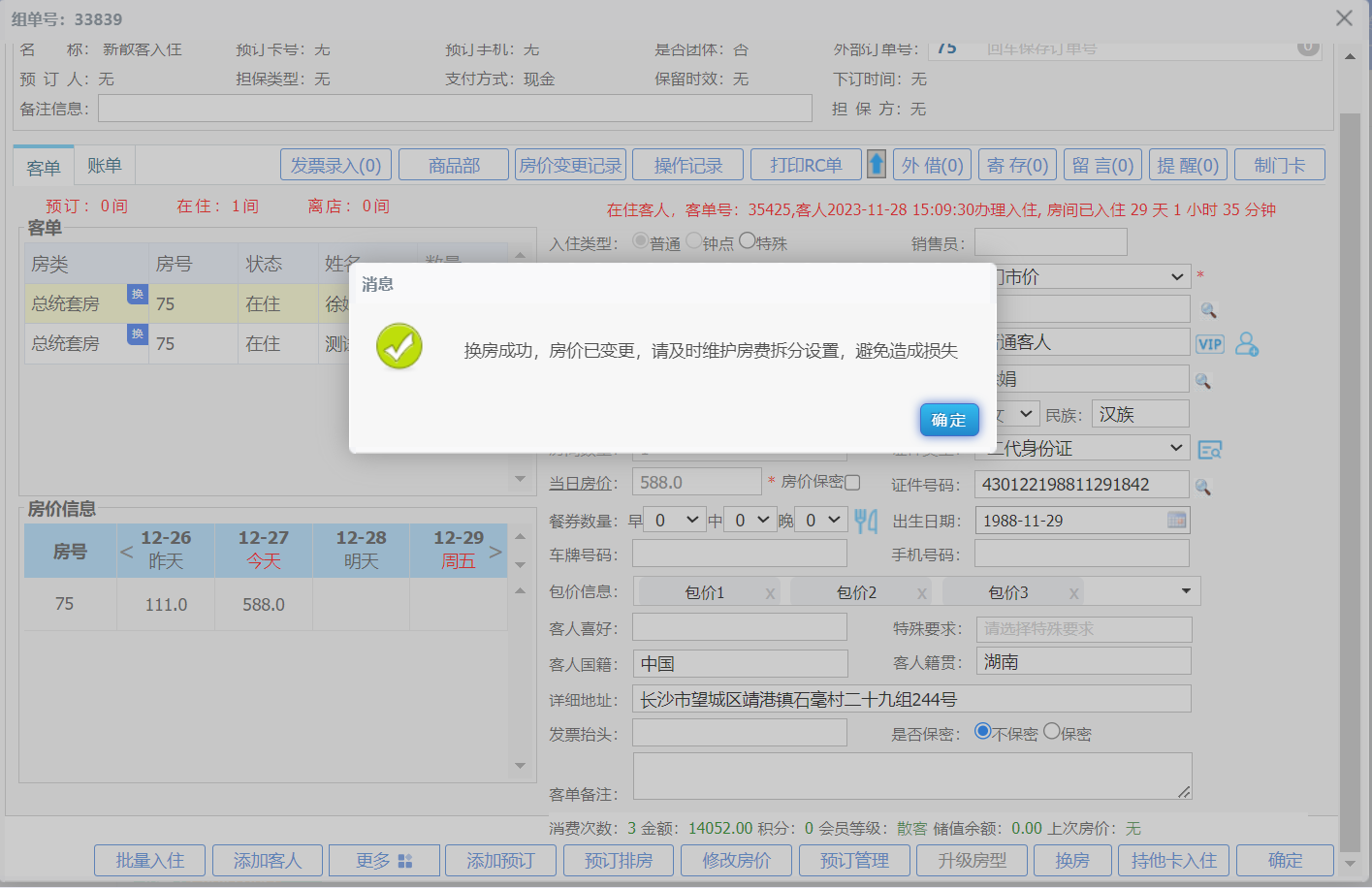1372x888 pixels.
Task: Open 商品部
Action: [454, 165]
